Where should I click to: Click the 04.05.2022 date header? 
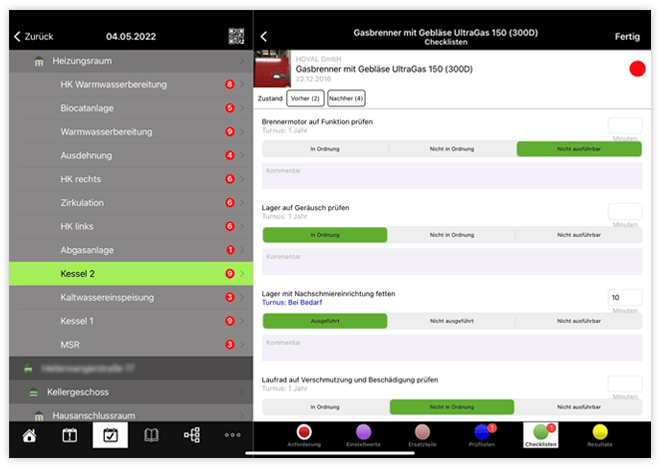click(131, 37)
